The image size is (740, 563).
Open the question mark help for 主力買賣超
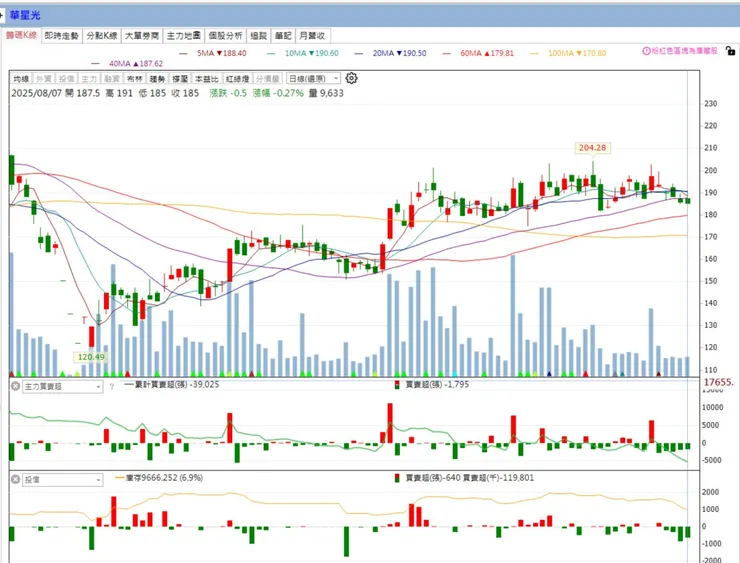(x=112, y=387)
